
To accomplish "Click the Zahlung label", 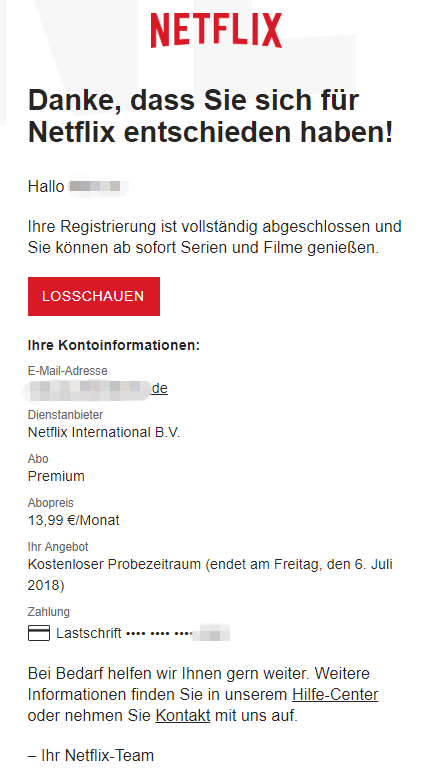I will (x=49, y=612).
